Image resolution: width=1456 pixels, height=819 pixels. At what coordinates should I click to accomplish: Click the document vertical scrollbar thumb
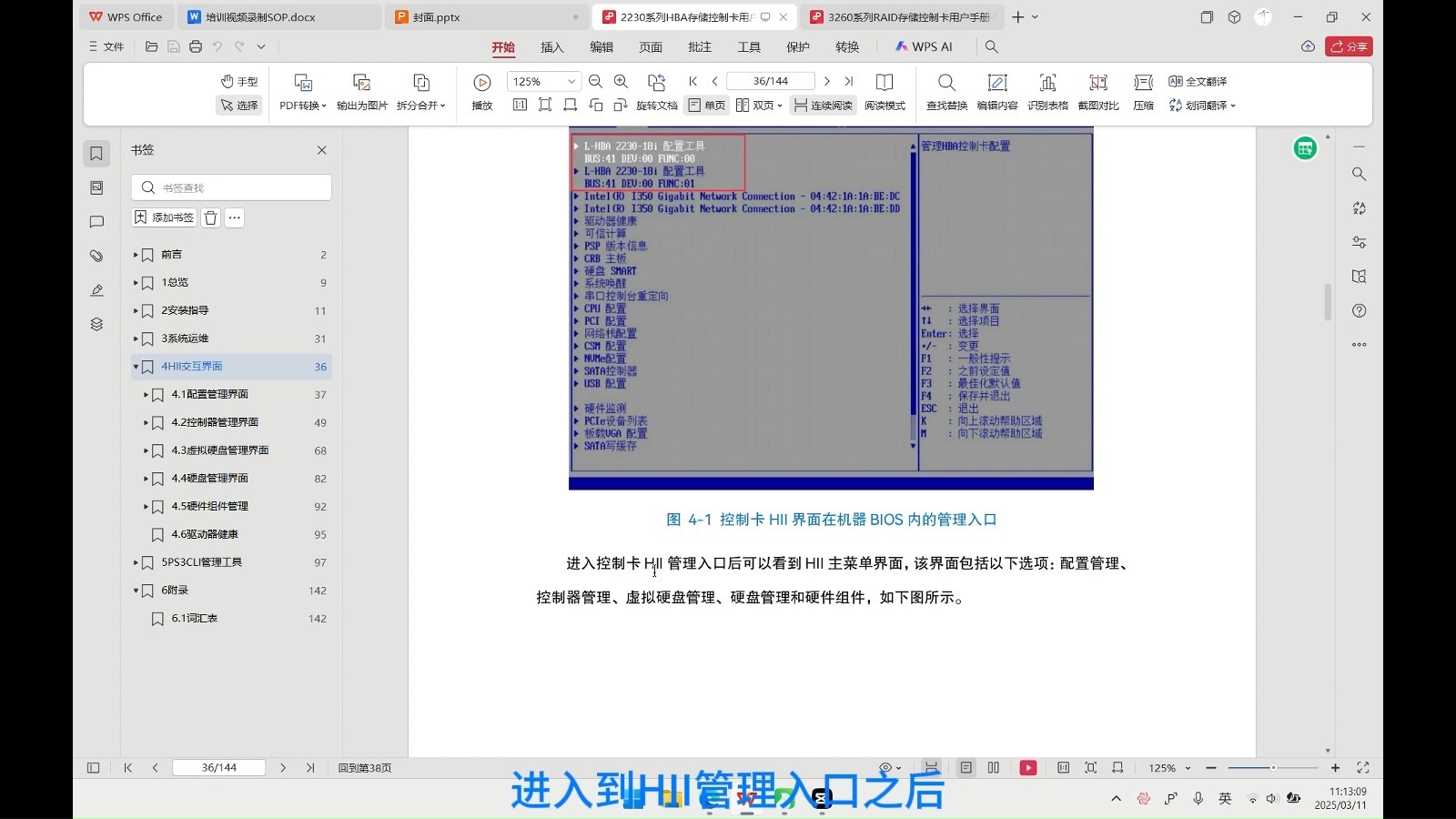point(1328,302)
